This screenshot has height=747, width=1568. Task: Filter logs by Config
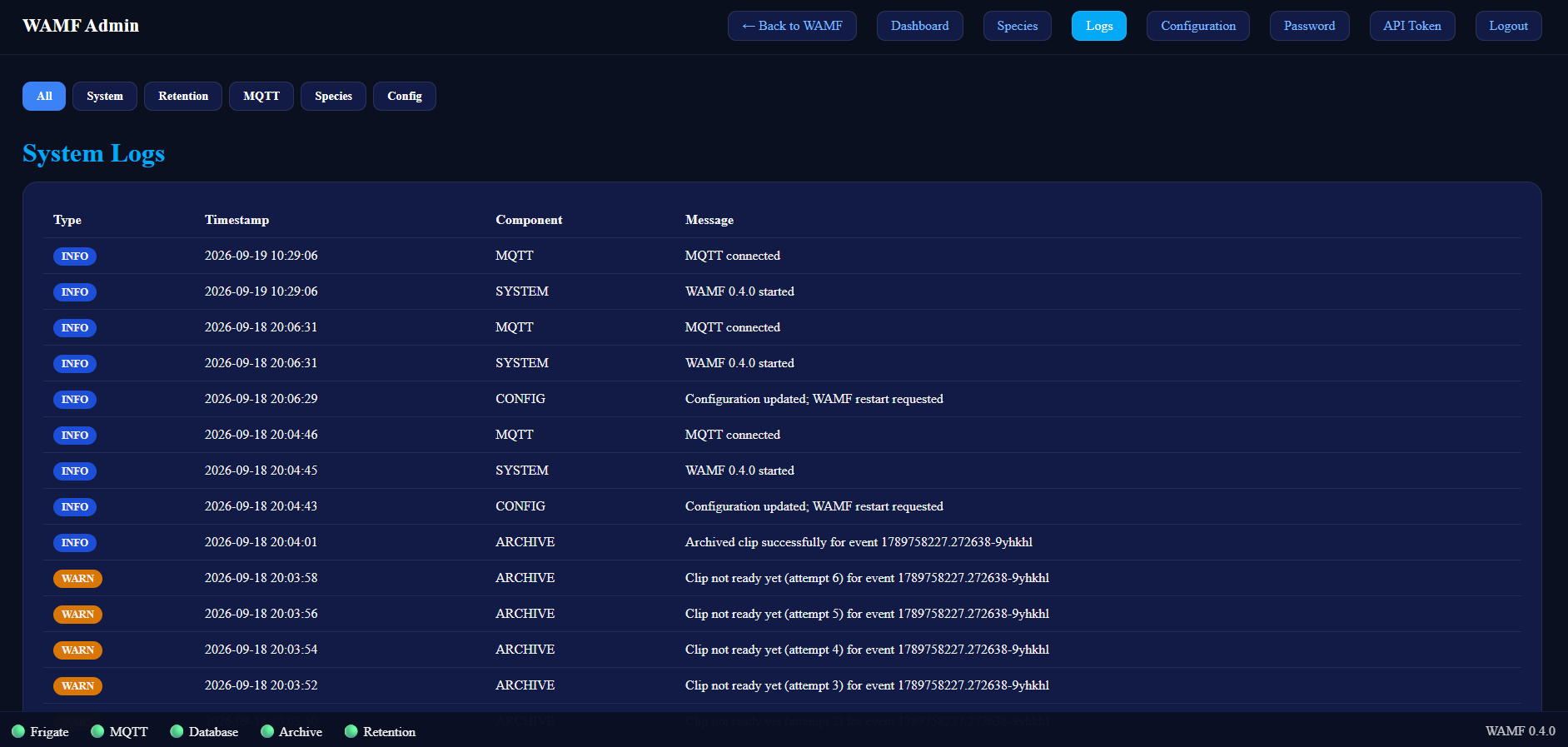405,96
